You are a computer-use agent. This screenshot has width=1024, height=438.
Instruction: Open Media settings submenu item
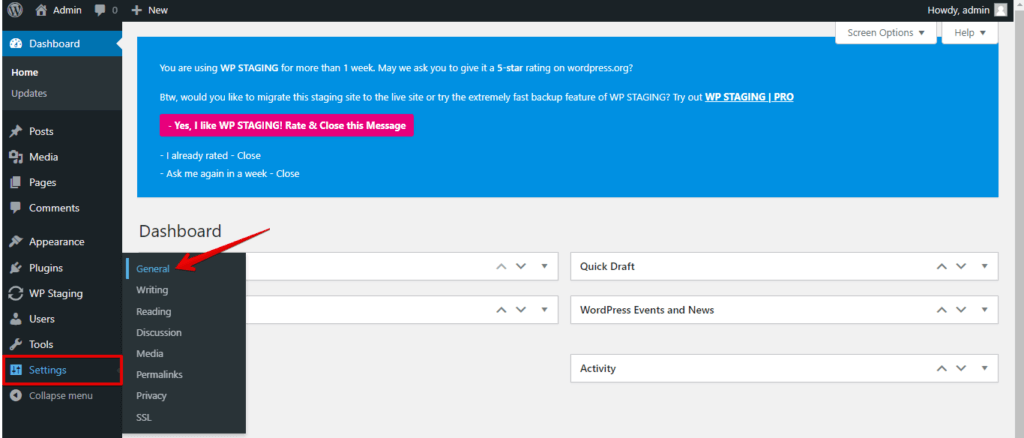tap(150, 353)
